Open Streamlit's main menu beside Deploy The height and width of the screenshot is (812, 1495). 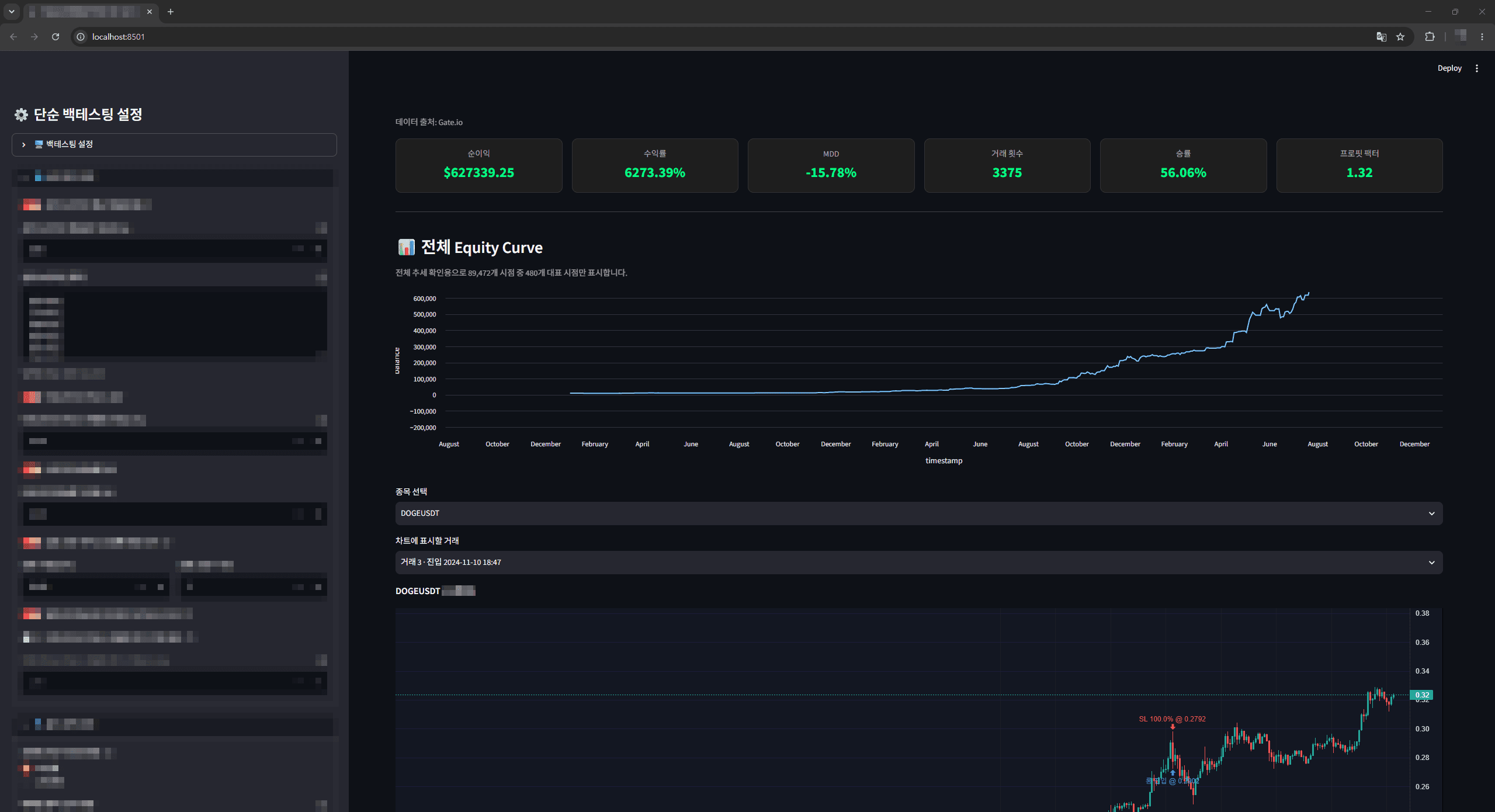tap(1477, 68)
